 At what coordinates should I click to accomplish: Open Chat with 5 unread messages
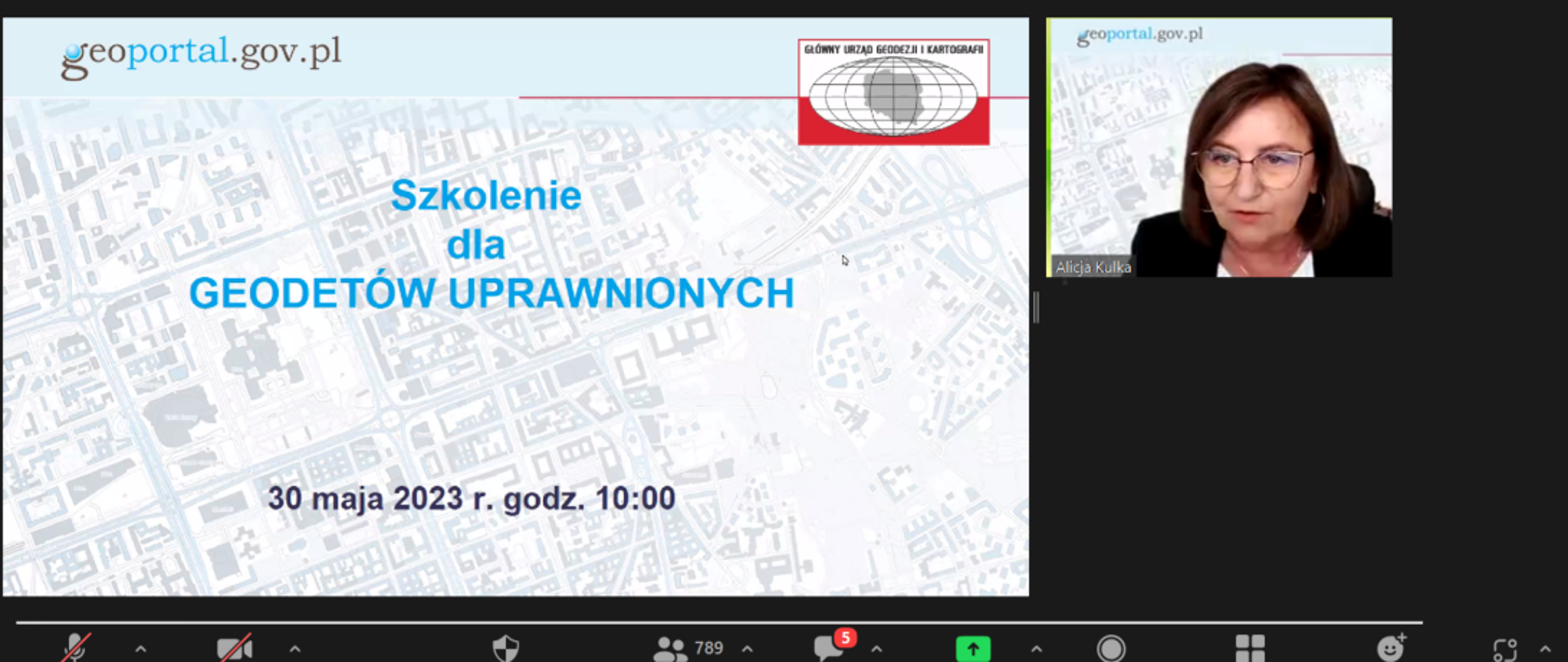click(x=830, y=647)
